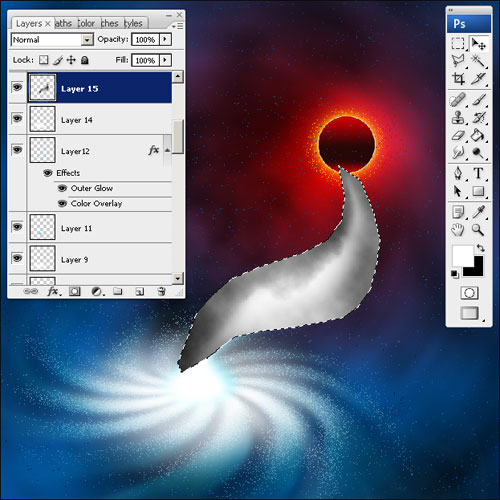
Task: Select the Crop tool
Action: coord(458,79)
